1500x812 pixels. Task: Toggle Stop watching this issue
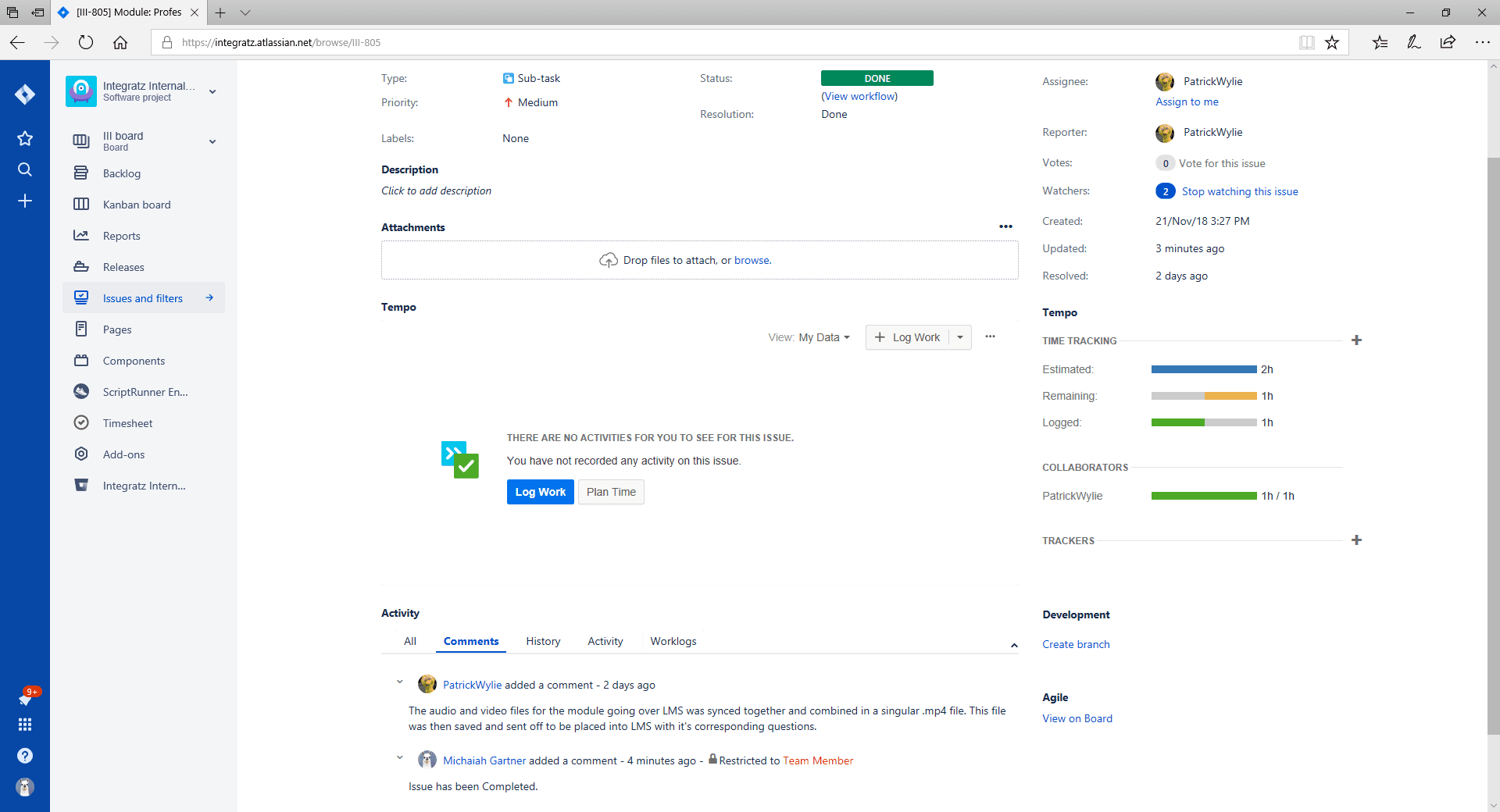point(1240,191)
